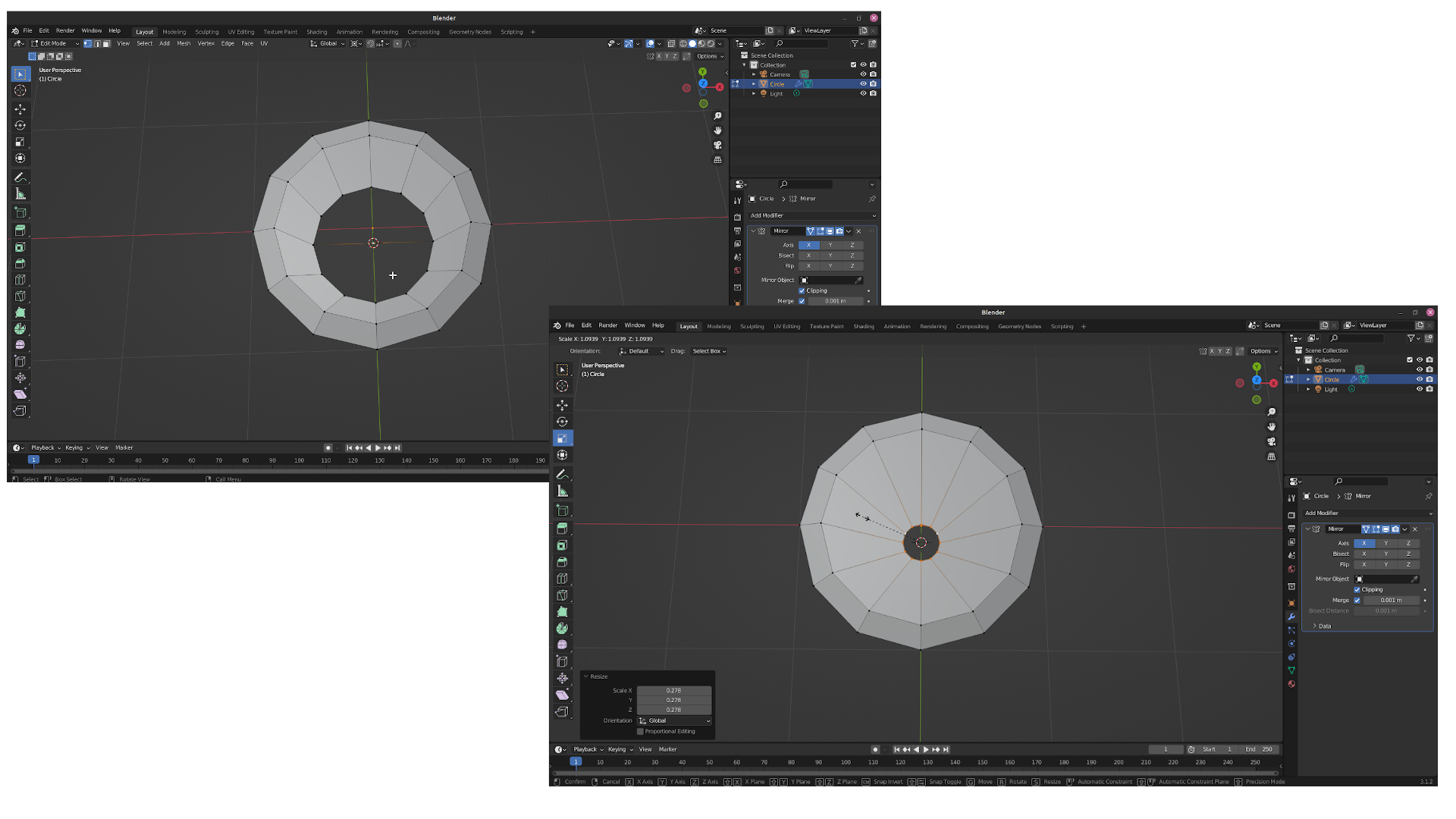Click zoom view icon in front window viewport
Viewport: 1456px width, 819px height.
[x=1272, y=412]
